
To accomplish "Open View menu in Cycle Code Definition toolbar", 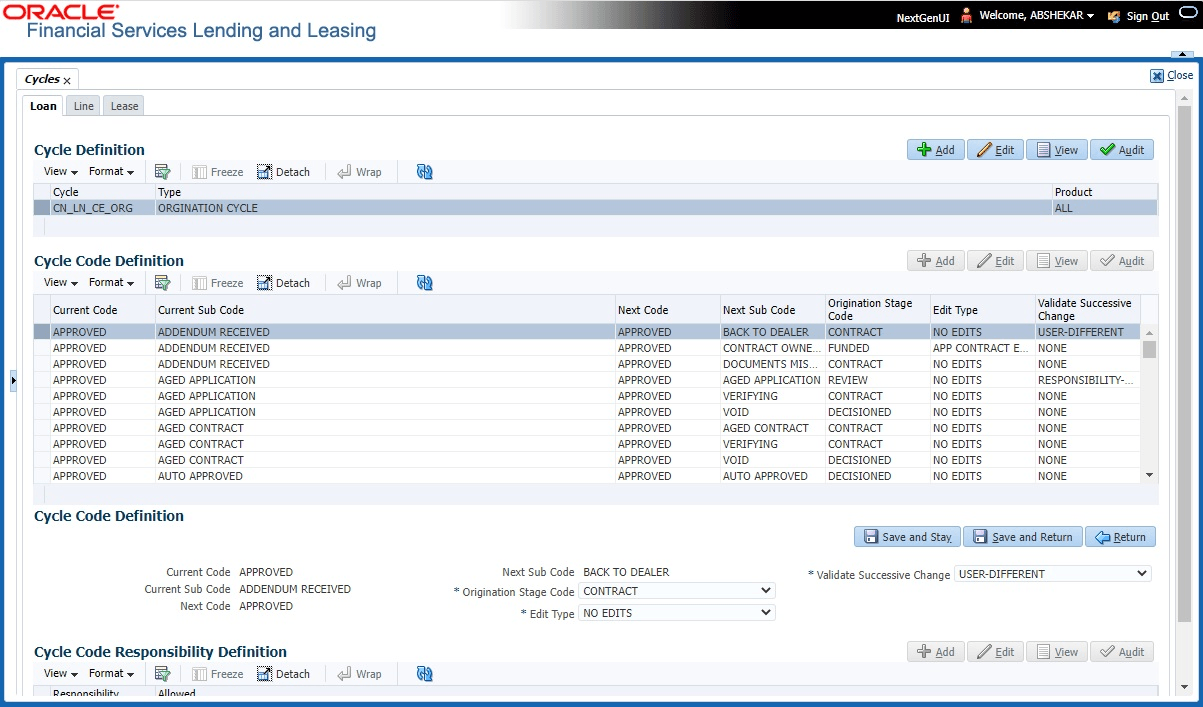I will click(x=60, y=283).
